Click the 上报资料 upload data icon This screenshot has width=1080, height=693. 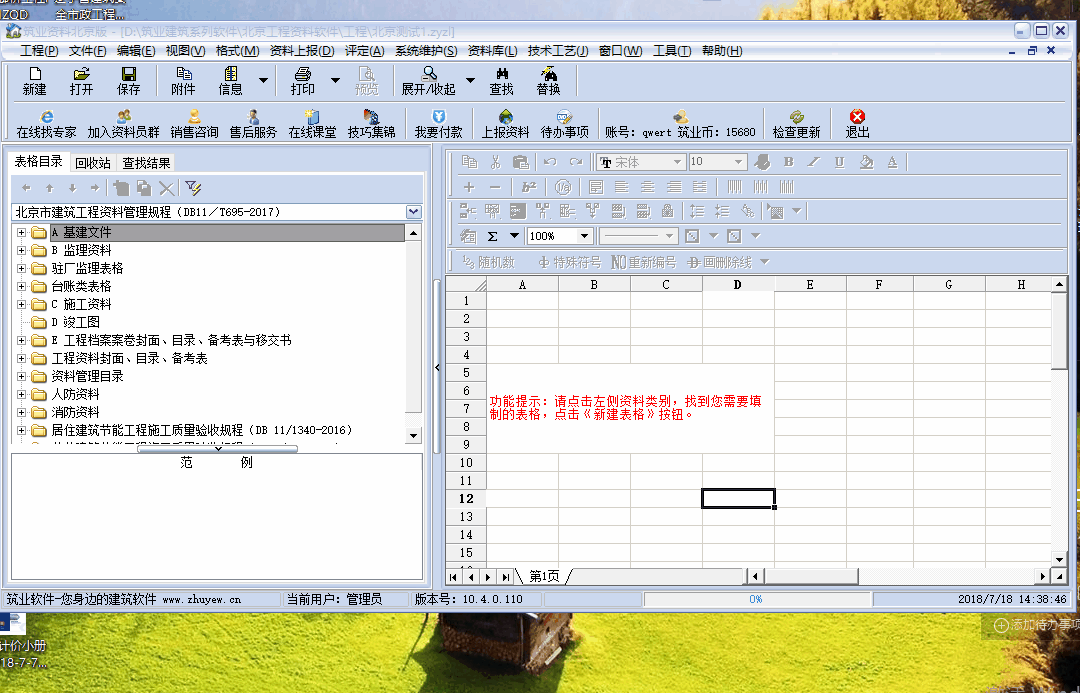[505, 118]
